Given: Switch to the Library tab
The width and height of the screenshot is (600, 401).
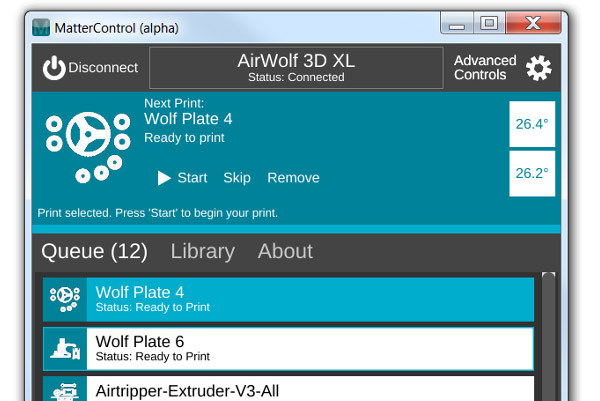Looking at the screenshot, I should [202, 251].
